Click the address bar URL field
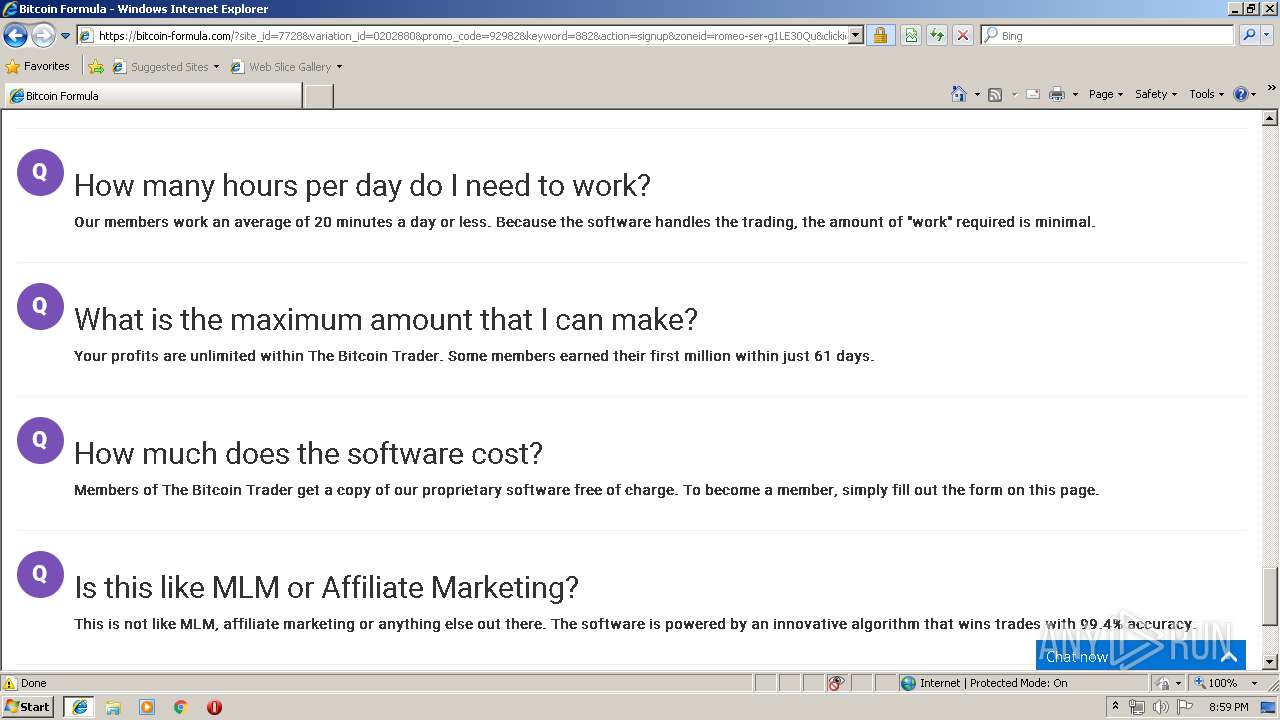This screenshot has height=720, width=1280. (463, 36)
